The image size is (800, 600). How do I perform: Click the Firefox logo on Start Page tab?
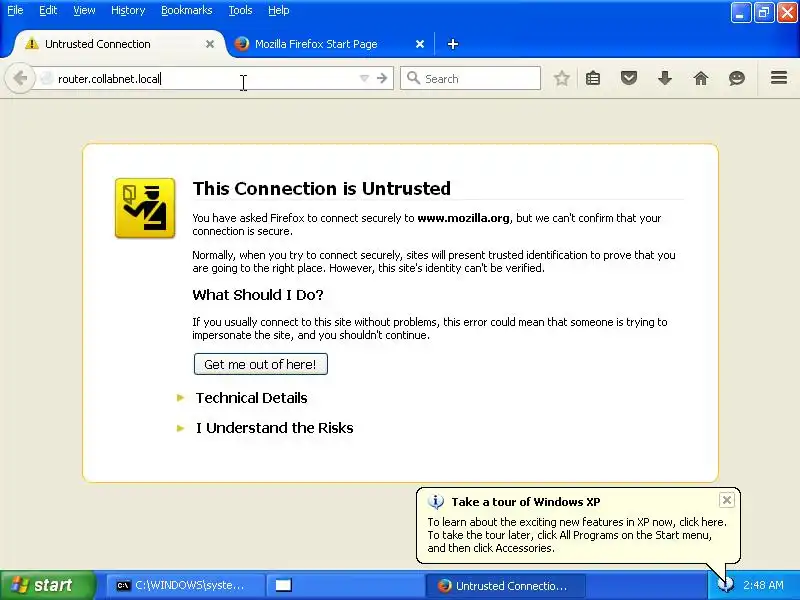click(x=242, y=44)
